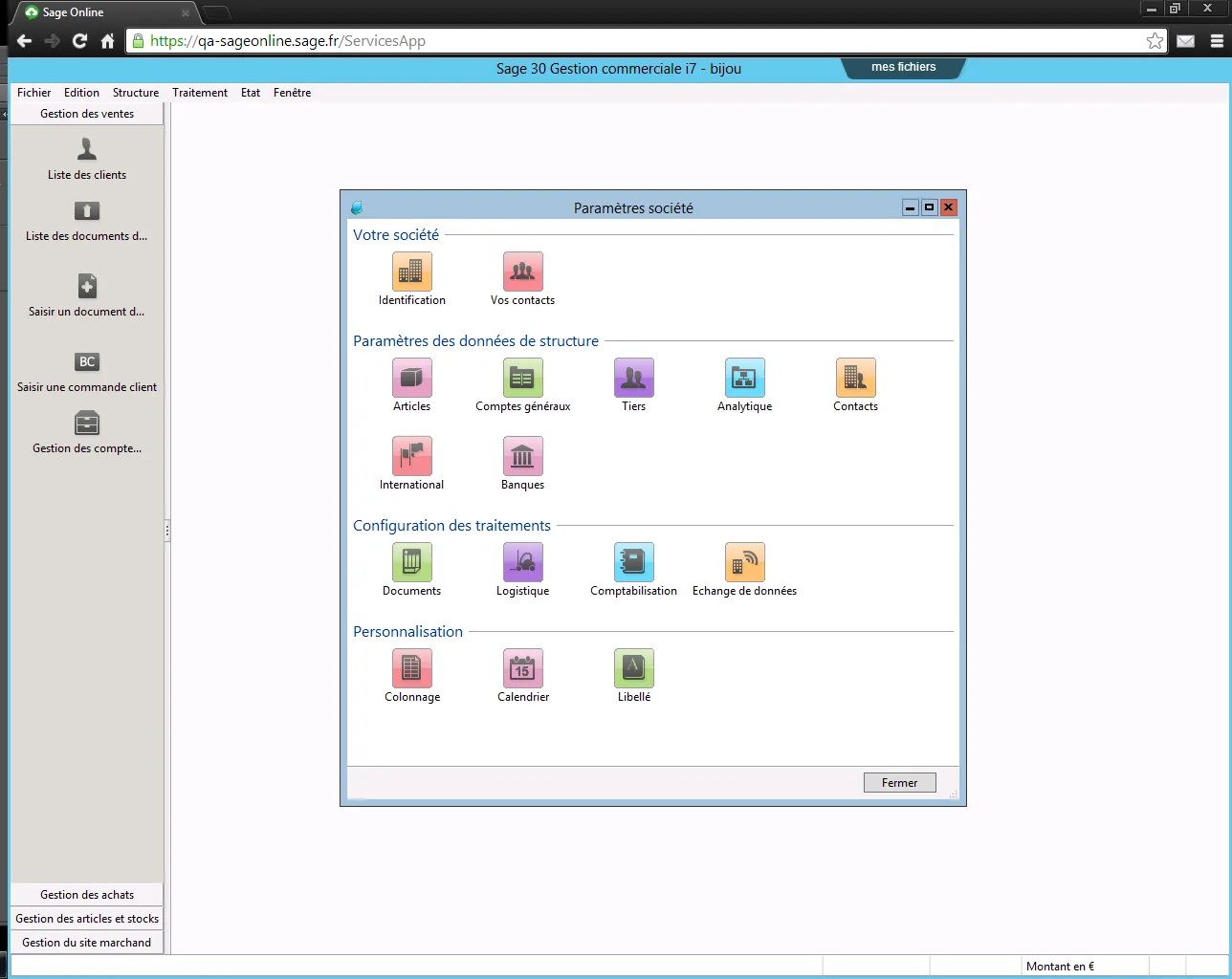Maximize the Paramètres société dialog
This screenshot has height=979, width=1232.
(x=929, y=207)
